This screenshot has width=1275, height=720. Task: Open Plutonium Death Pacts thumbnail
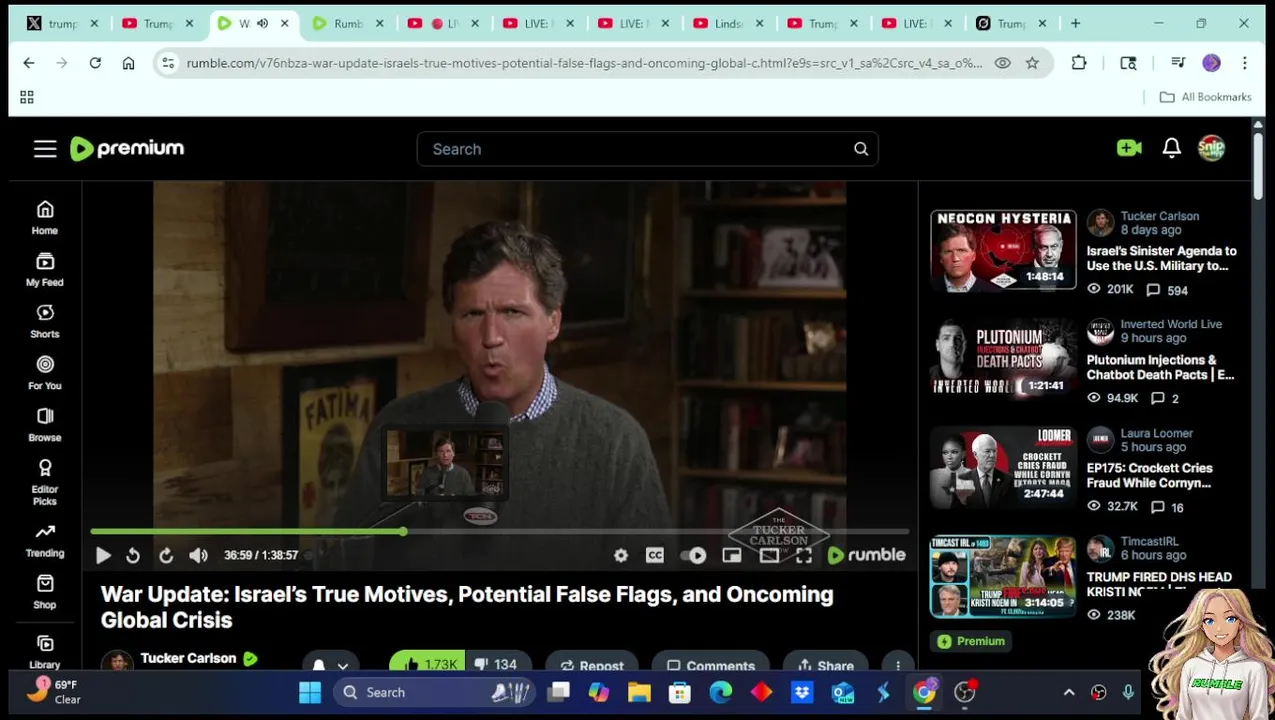pyautogui.click(x=1003, y=359)
